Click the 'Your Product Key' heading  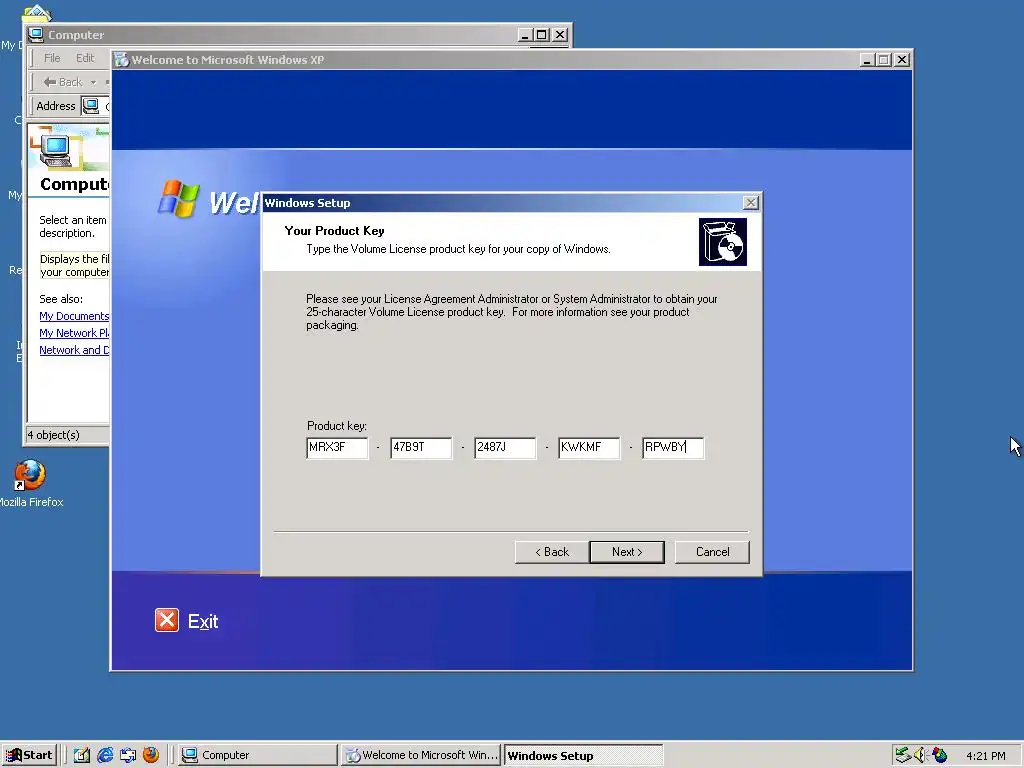point(334,231)
